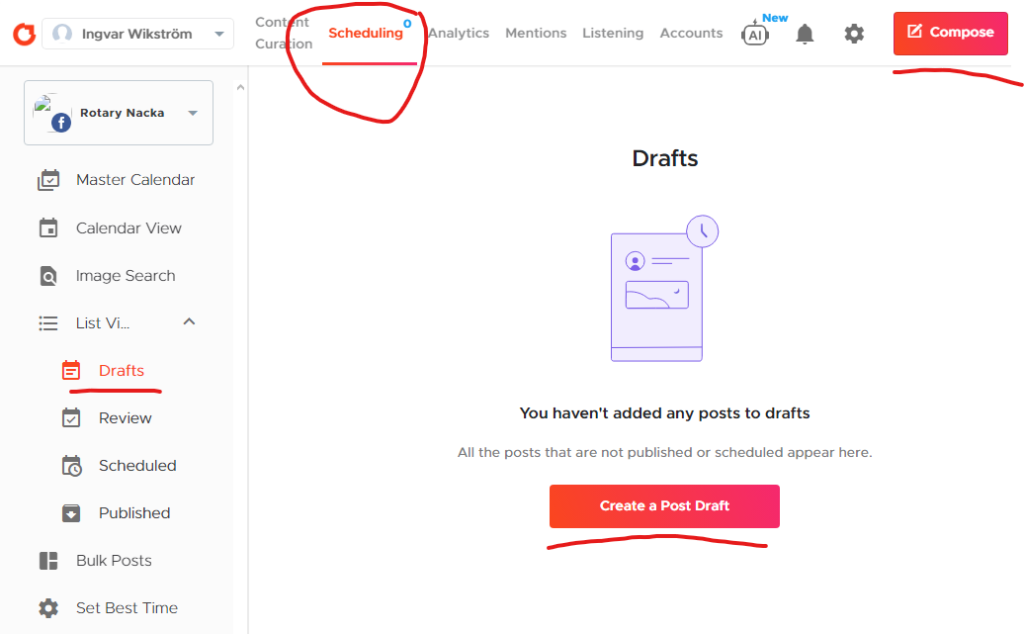Click the app logo at top left
Screen dimensions: 1024x634
[23, 34]
